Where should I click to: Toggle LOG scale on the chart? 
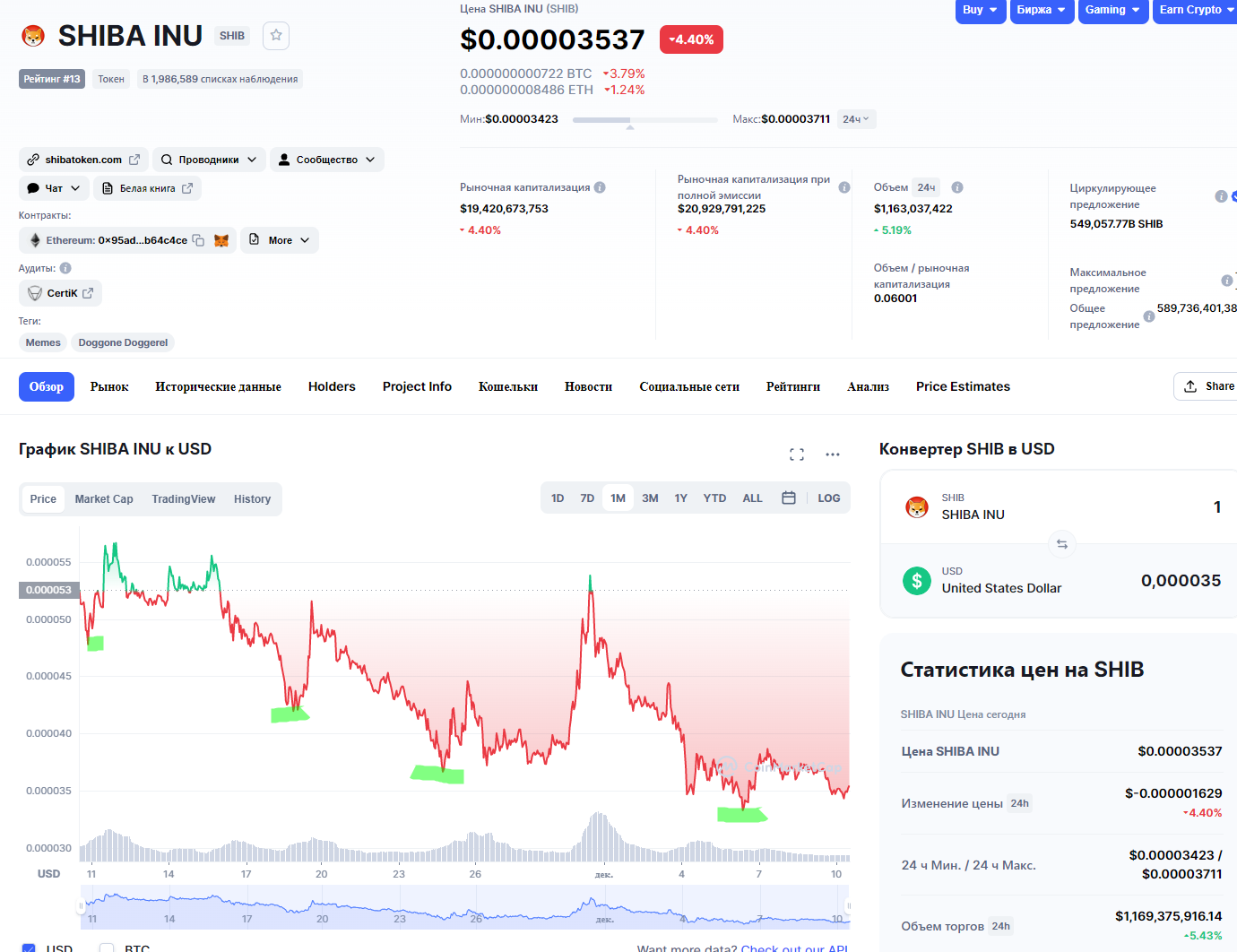(x=829, y=498)
